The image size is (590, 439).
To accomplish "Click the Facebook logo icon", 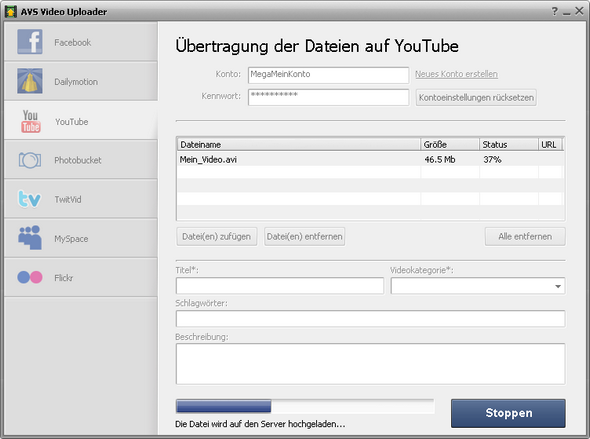I will pyautogui.click(x=29, y=42).
